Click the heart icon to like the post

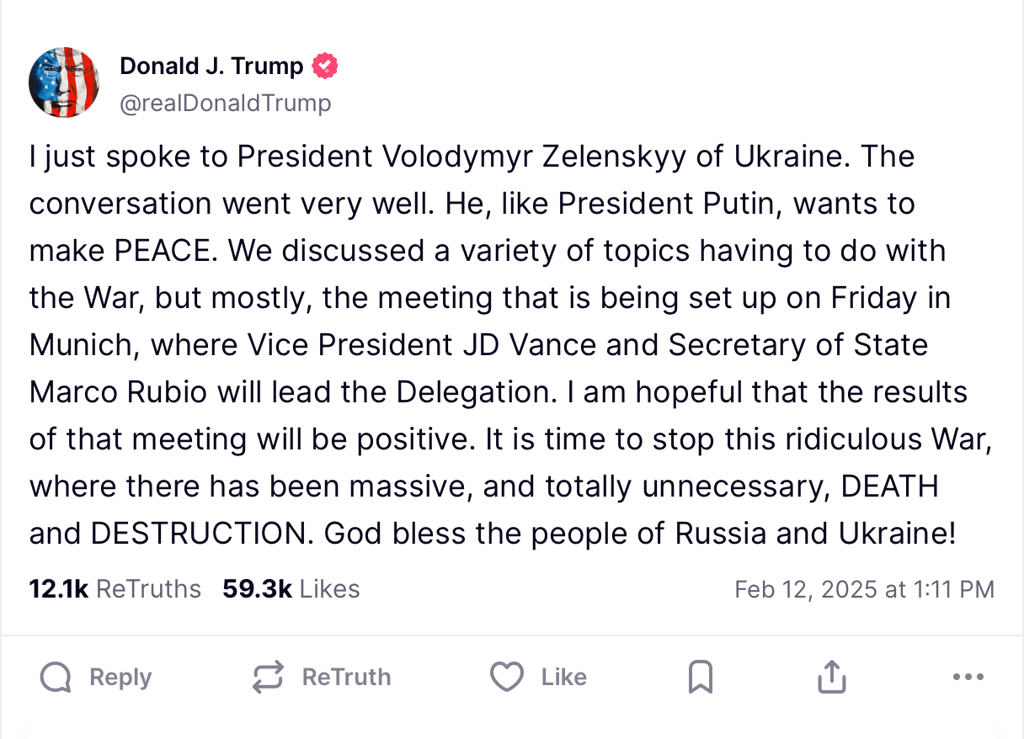507,678
